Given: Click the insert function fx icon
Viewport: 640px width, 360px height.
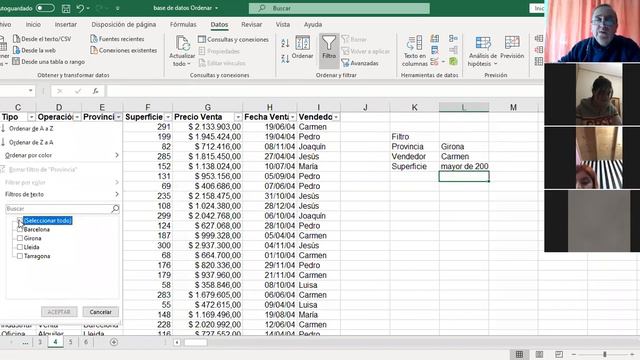Looking at the screenshot, I should 96,91.
